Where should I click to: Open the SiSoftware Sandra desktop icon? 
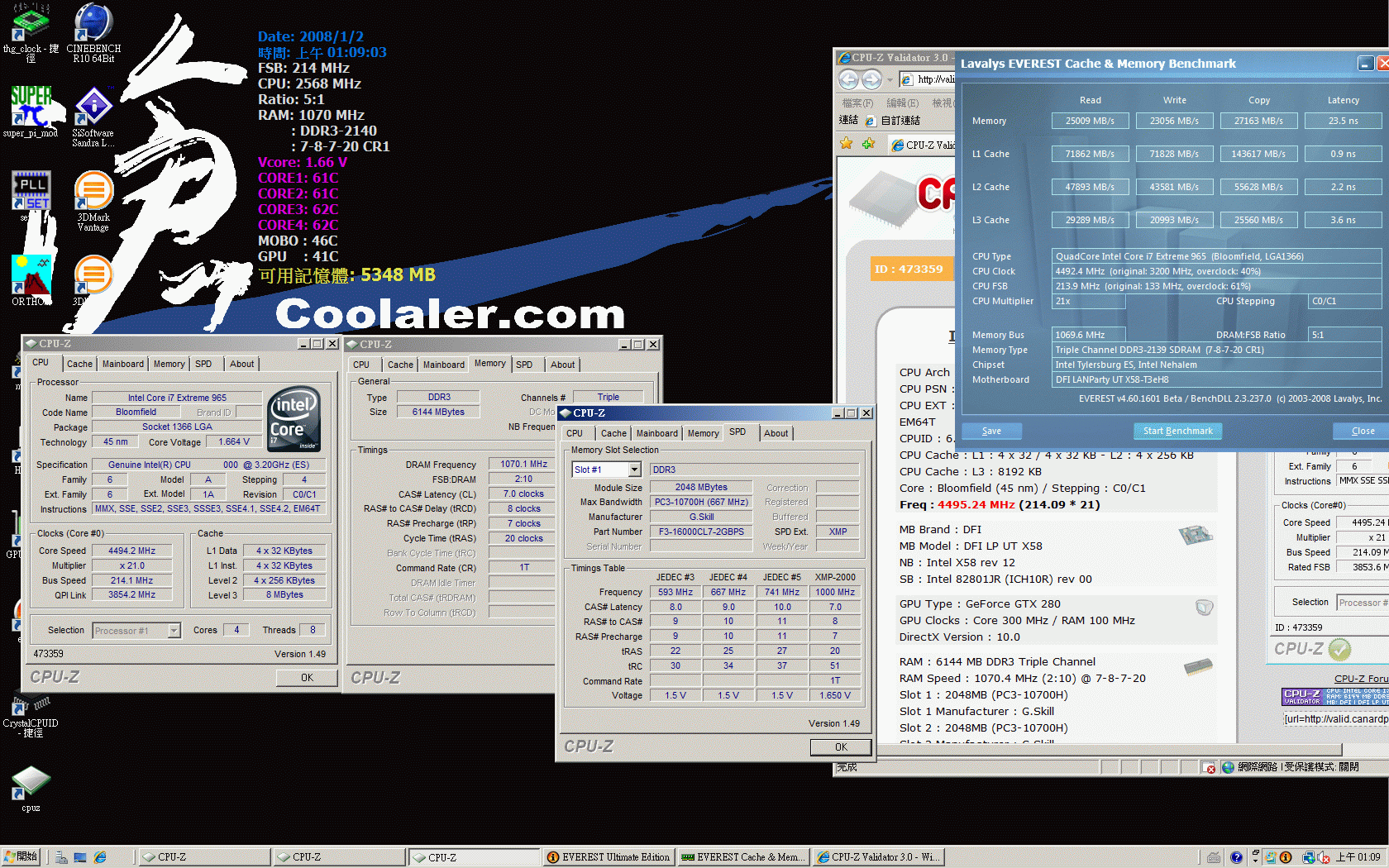[x=93, y=116]
